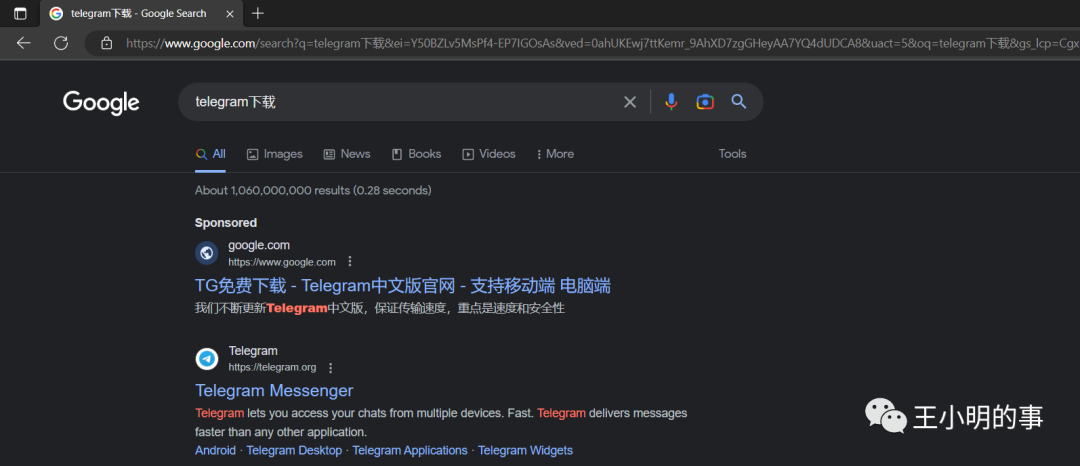Expand the More search categories menu
Viewport: 1080px width, 466px height.
(555, 154)
